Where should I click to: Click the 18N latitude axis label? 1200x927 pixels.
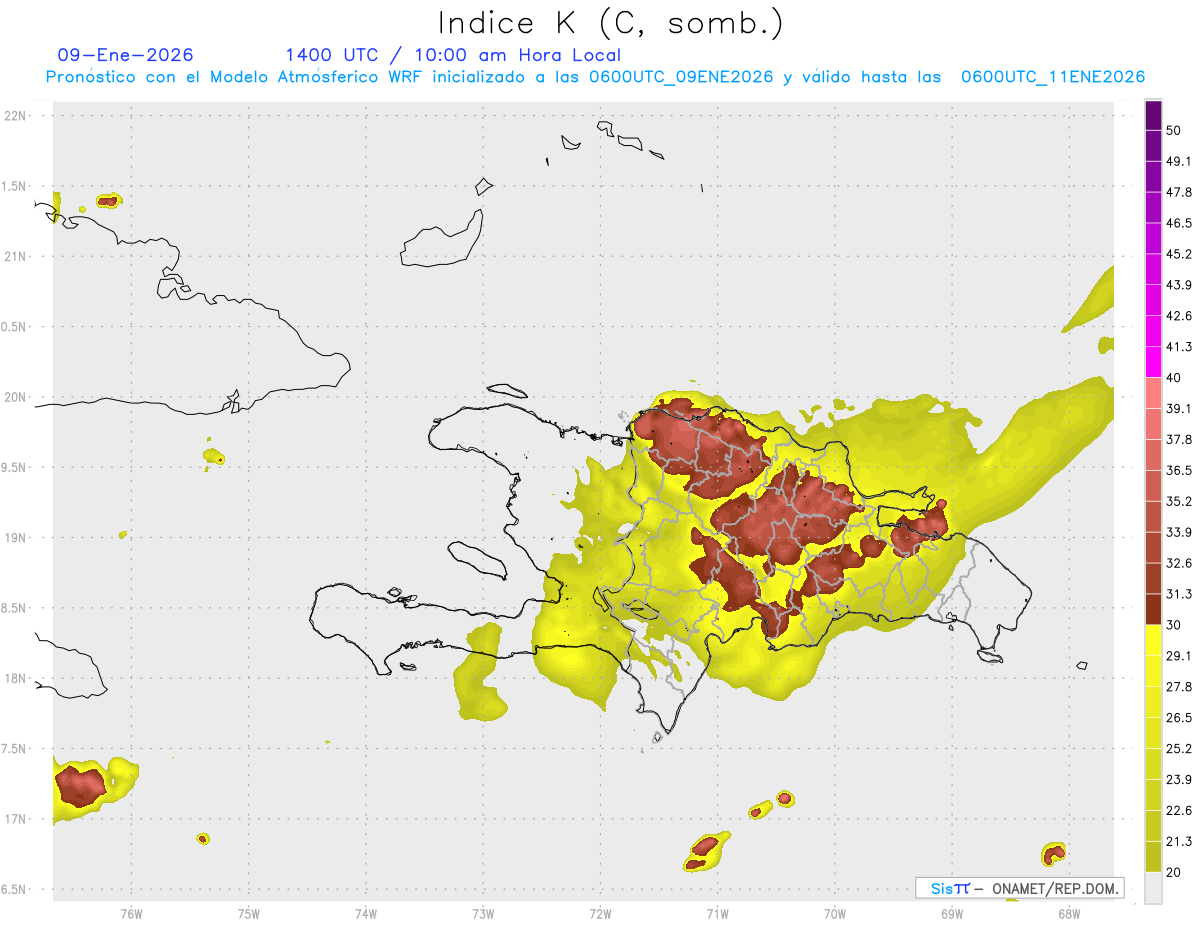pos(17,679)
